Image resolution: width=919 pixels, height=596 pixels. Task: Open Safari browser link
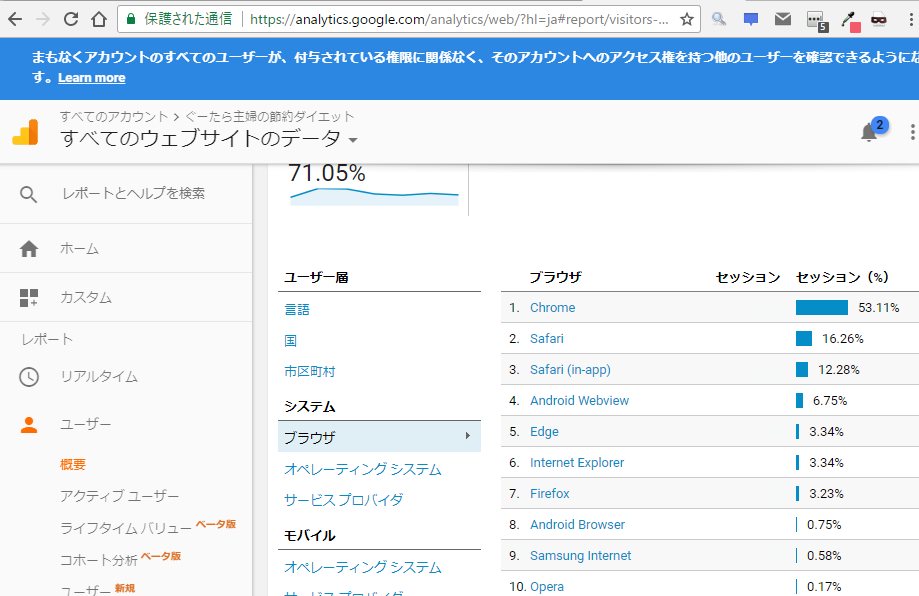point(546,338)
